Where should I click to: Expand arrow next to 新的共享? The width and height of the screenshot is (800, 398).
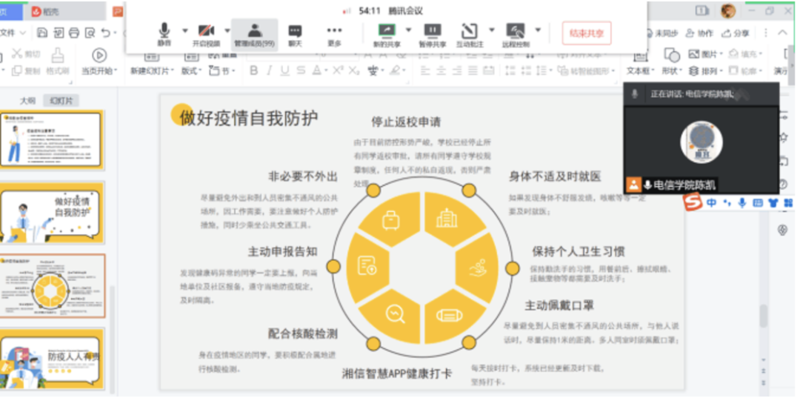(x=408, y=30)
